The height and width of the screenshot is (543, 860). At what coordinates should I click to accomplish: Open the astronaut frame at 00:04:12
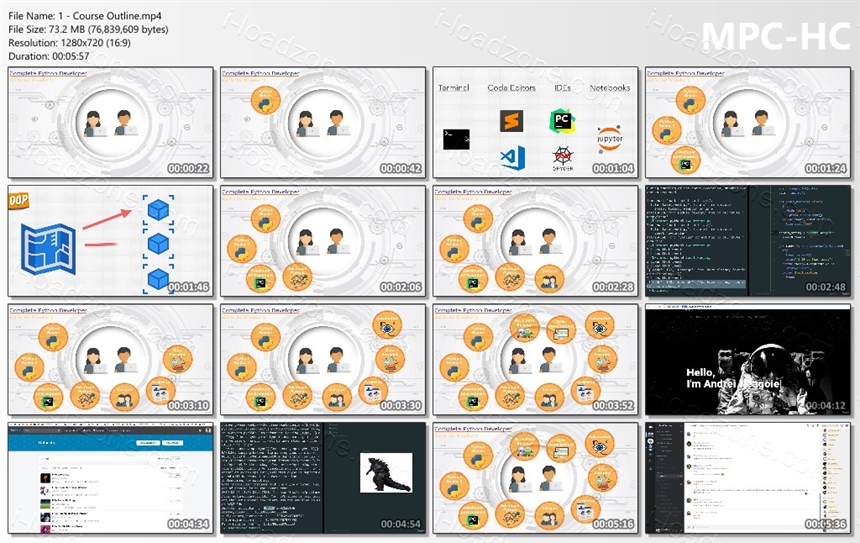point(748,359)
